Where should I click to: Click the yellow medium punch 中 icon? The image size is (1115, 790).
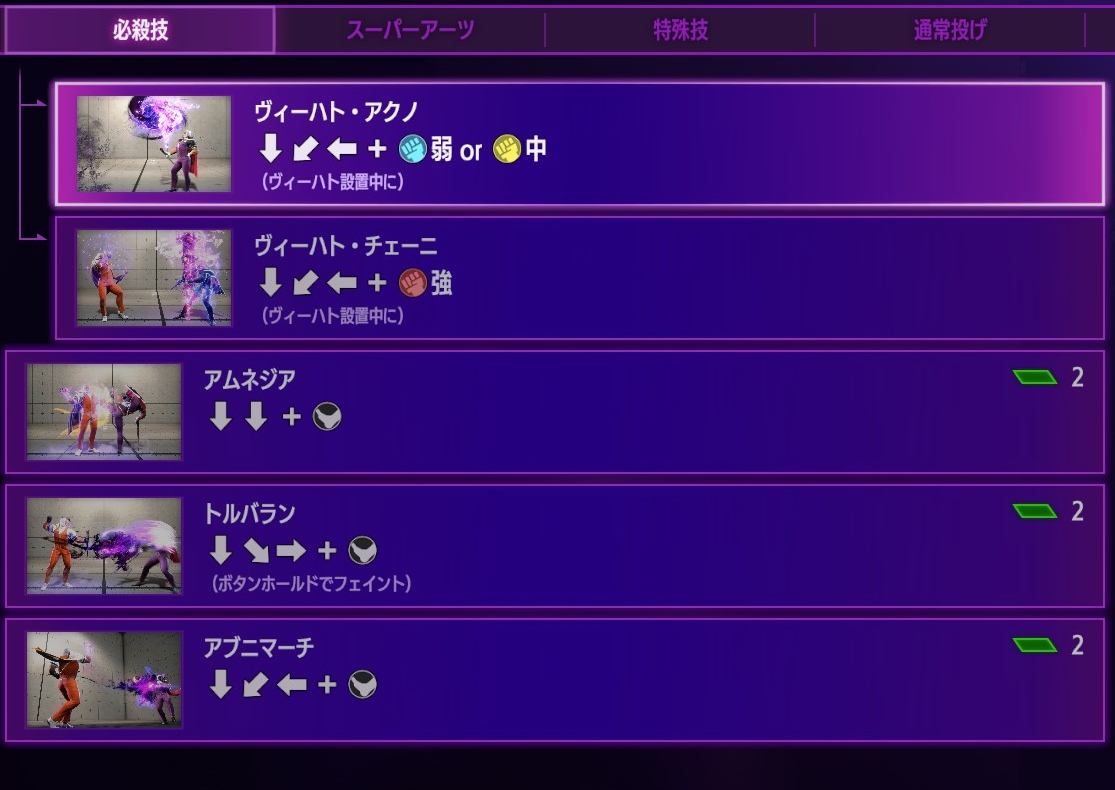[x=507, y=149]
